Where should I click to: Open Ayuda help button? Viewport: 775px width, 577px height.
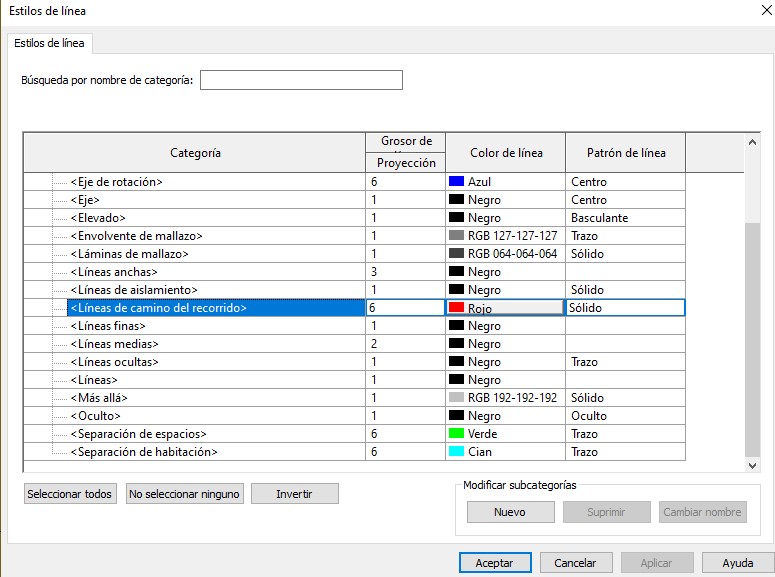[x=738, y=563]
